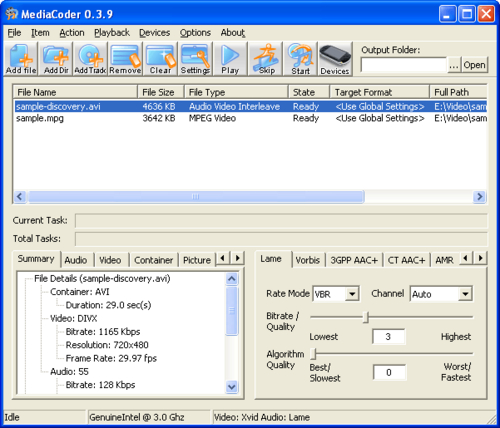Viewport: 500px width, 428px height.
Task: Sort list by File Name column header
Action: tap(75, 92)
